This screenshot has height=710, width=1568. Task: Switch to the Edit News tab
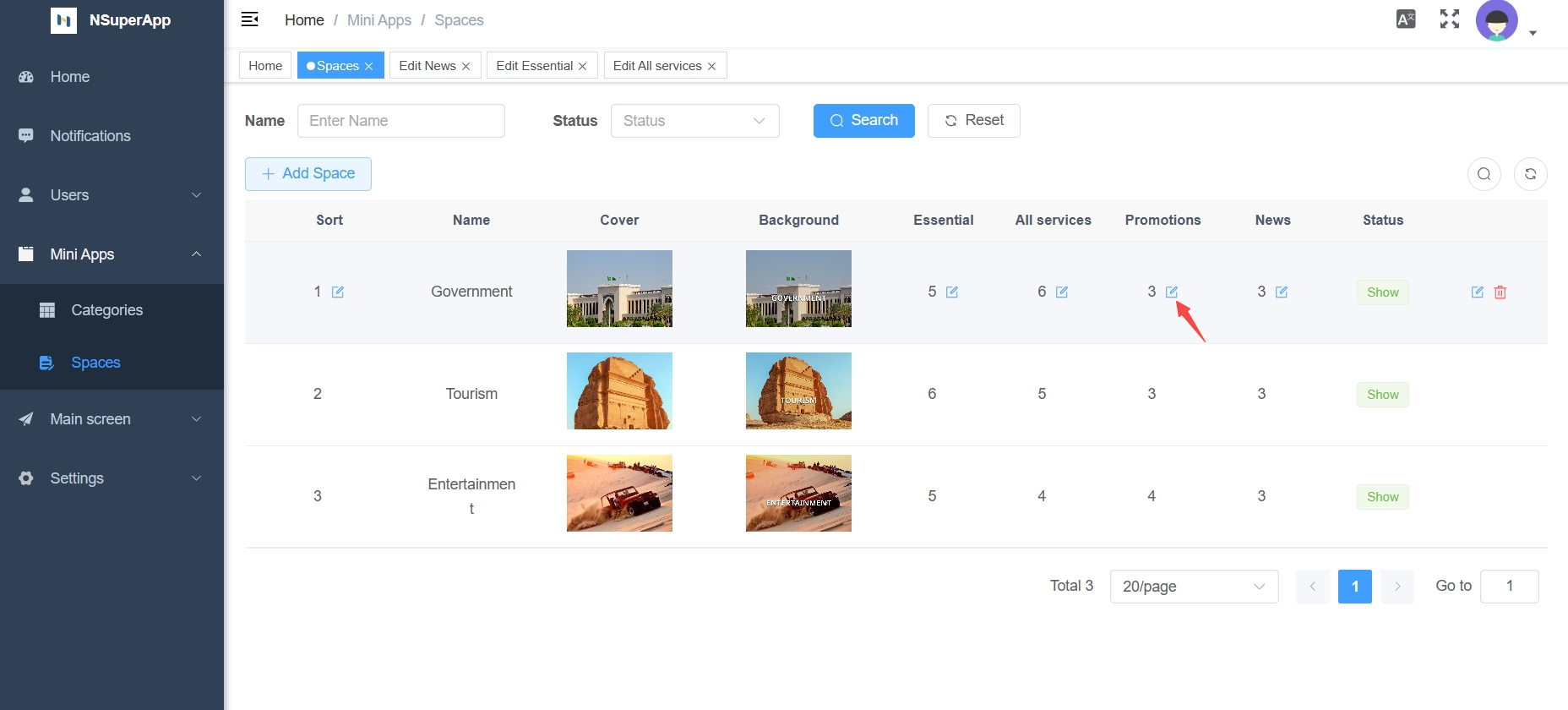pos(427,66)
